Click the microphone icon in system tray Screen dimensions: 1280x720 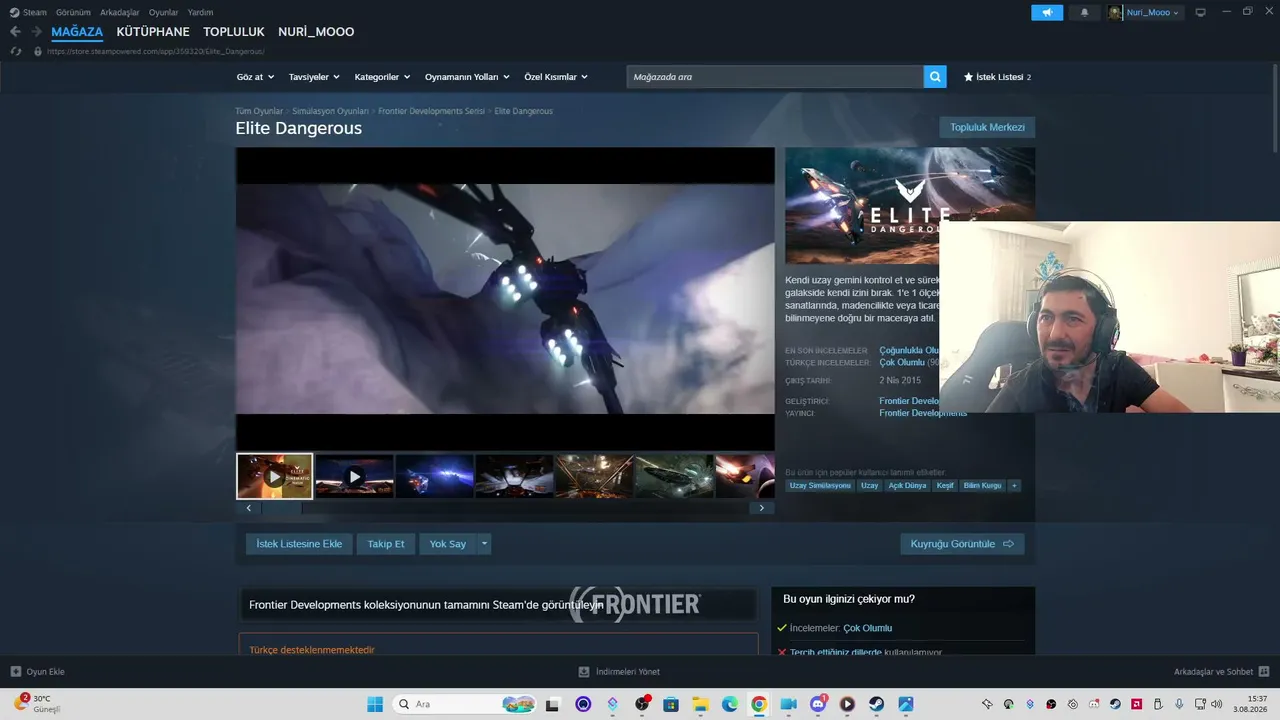point(1180,704)
